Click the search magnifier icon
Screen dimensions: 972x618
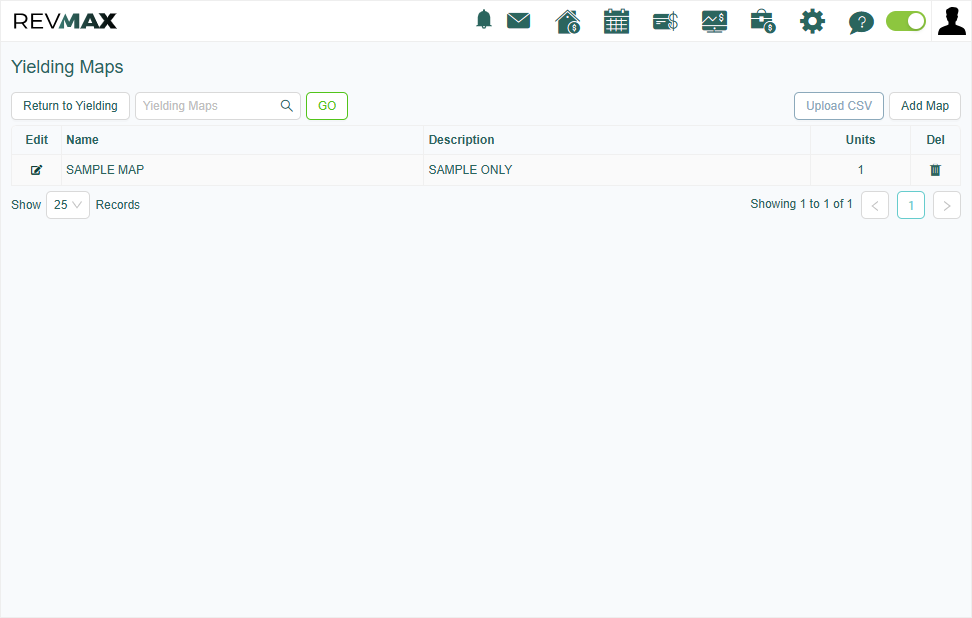286,106
